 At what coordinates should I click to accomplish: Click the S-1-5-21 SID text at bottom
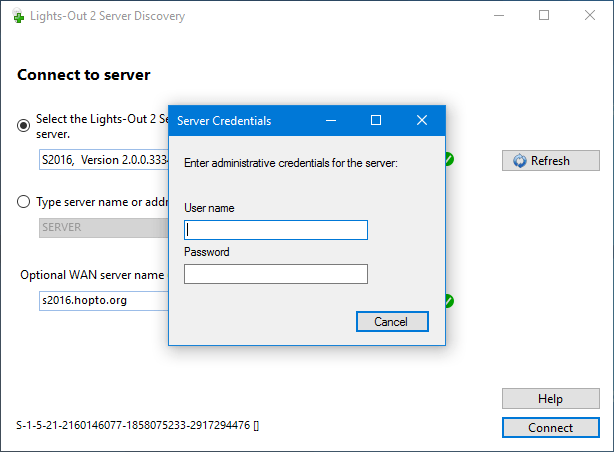[137, 425]
